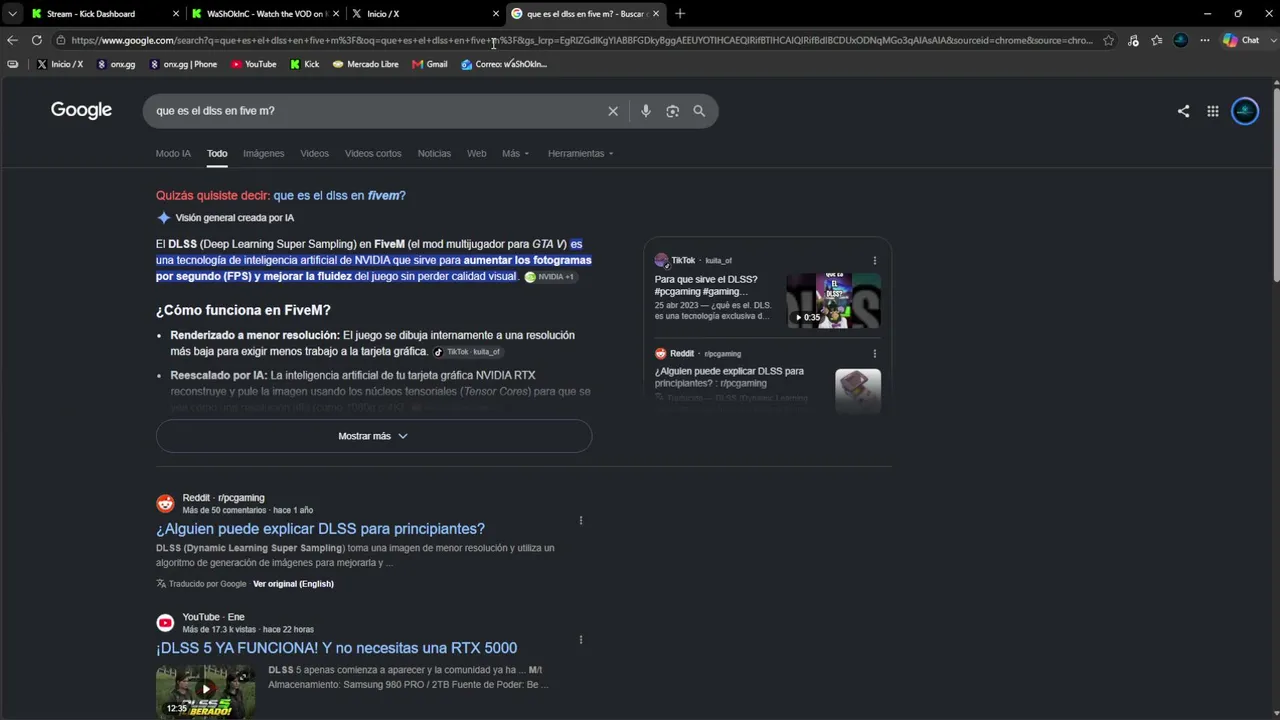Open the Google account avatar
Viewport: 1280px width, 720px height.
[x=1245, y=111]
